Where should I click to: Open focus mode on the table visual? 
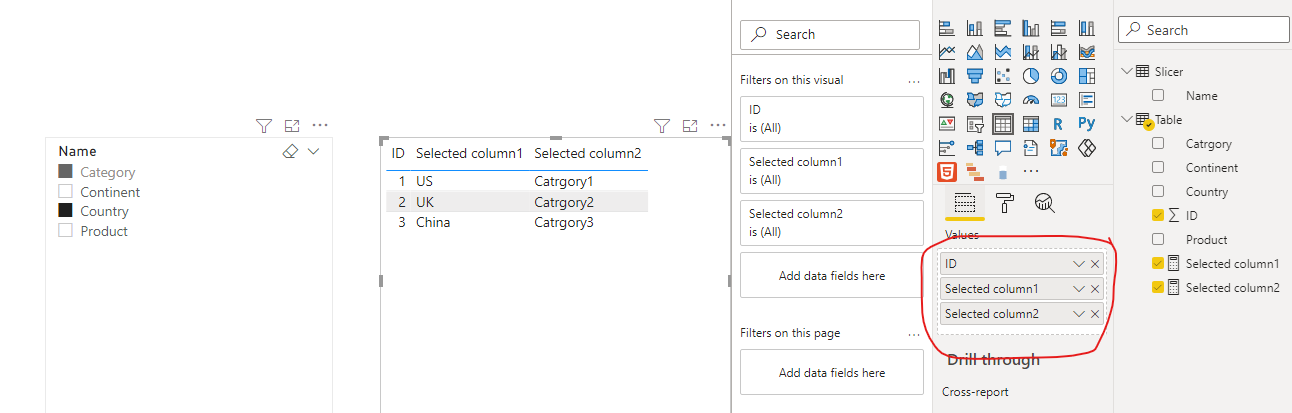pos(689,125)
